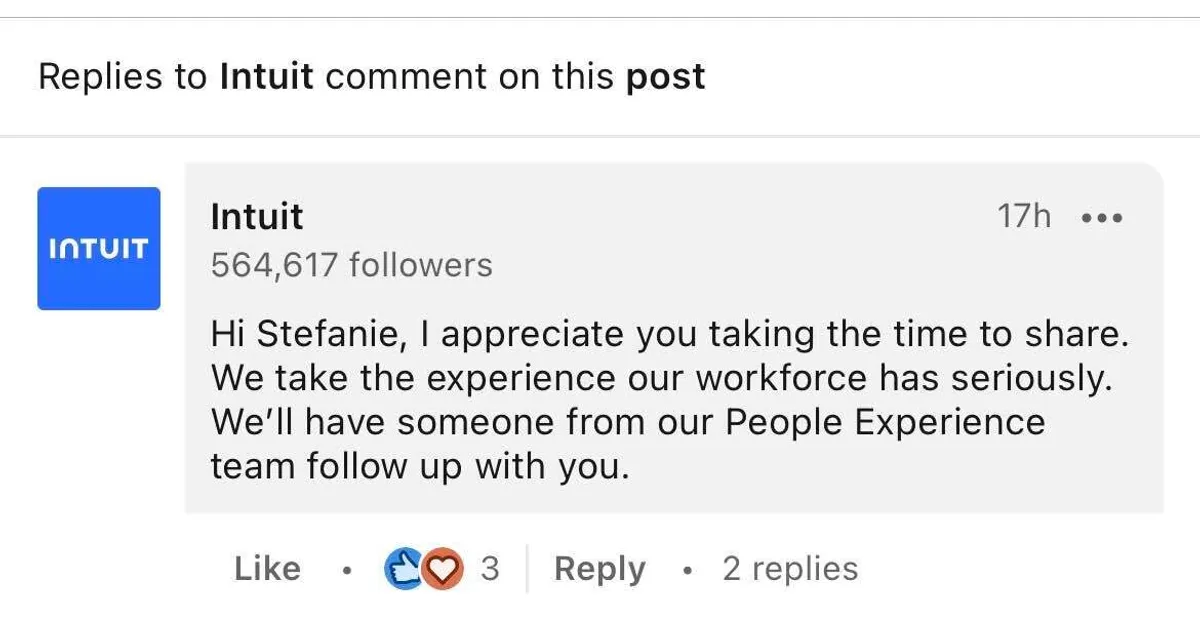The image size is (1200, 634).
Task: View reactions by clicking the count 3
Action: click(x=489, y=569)
